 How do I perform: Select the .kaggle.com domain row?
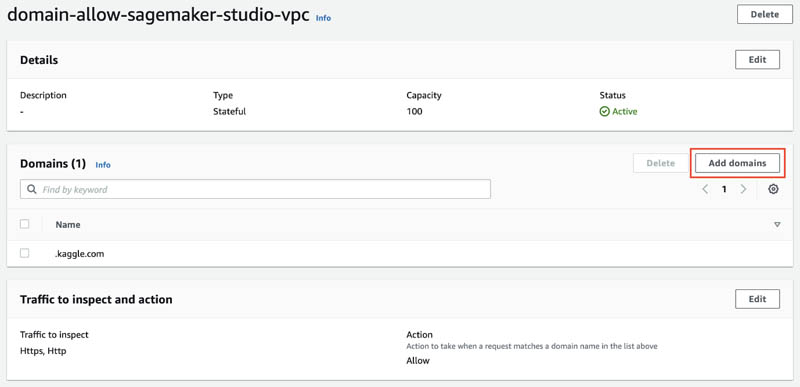point(400,253)
